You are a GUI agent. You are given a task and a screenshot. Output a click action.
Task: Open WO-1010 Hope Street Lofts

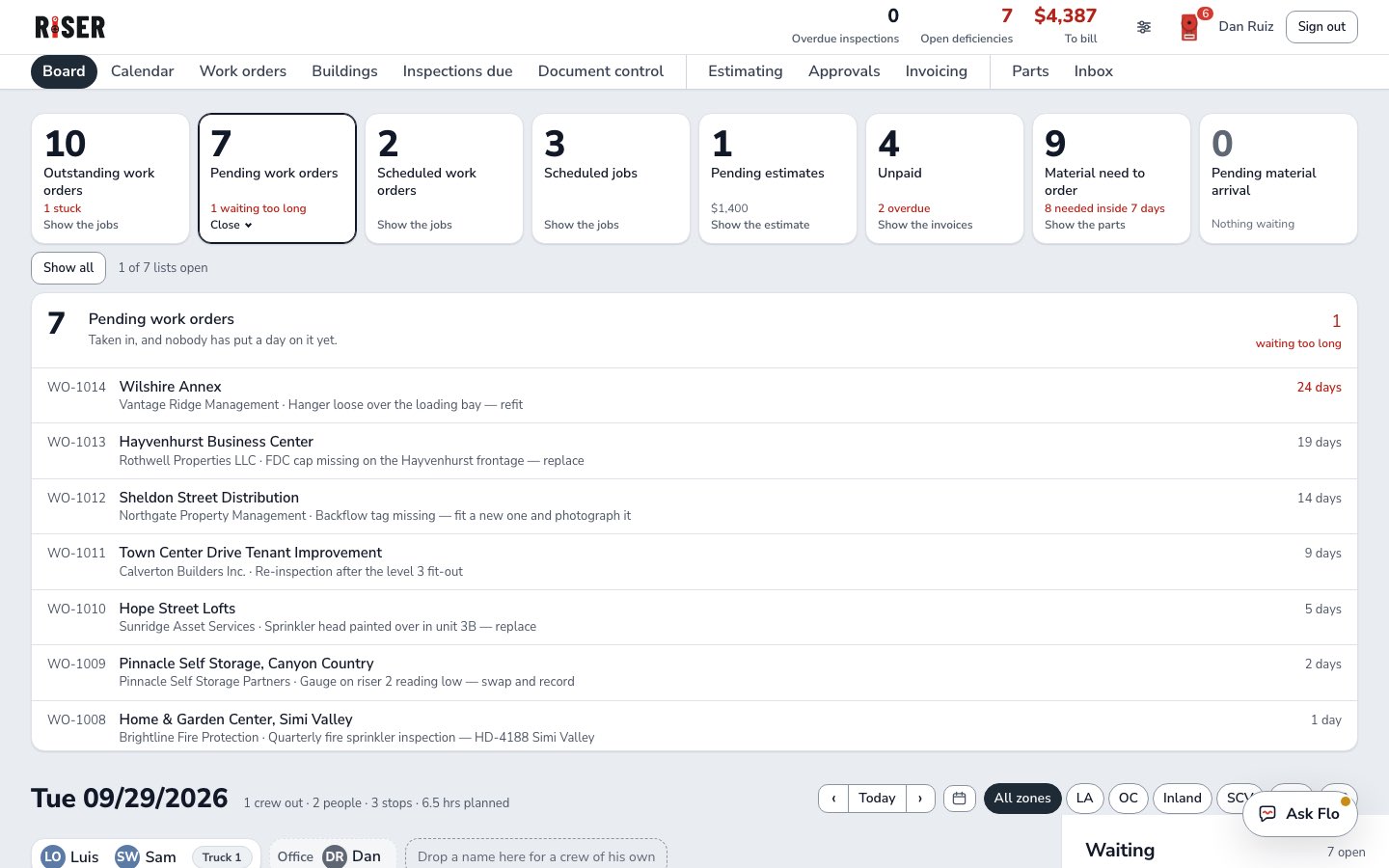click(694, 617)
